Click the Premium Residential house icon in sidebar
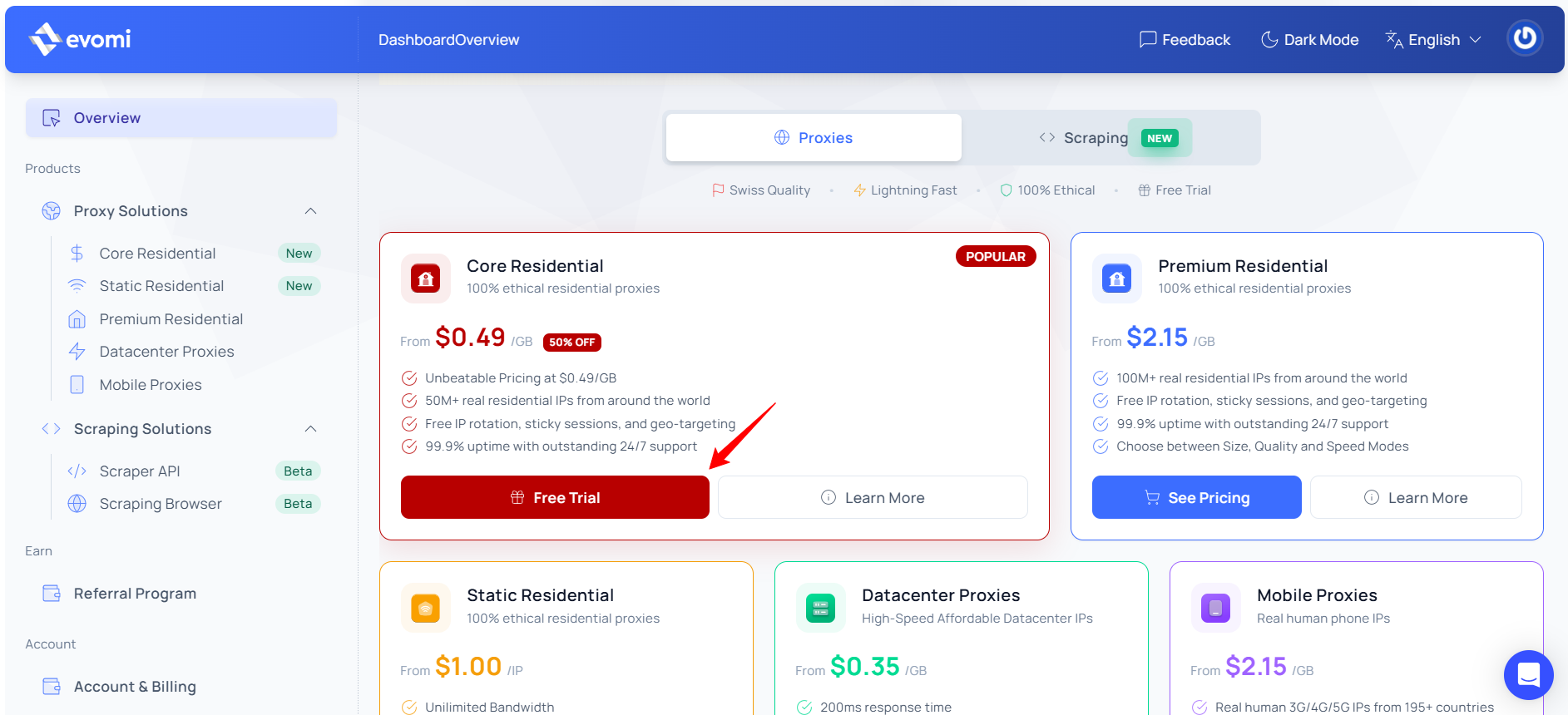1568x715 pixels. 77,319
